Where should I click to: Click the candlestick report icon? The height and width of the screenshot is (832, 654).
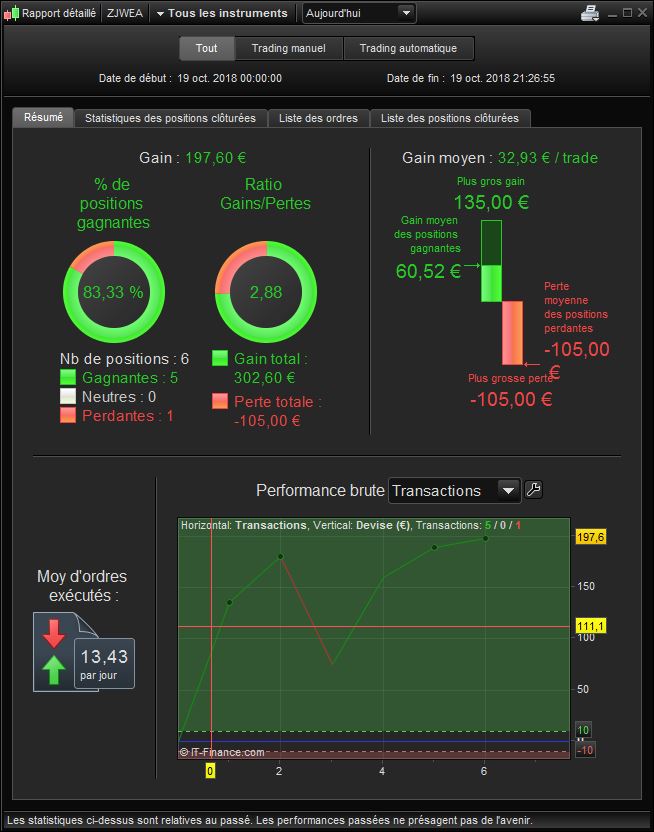pyautogui.click(x=11, y=13)
